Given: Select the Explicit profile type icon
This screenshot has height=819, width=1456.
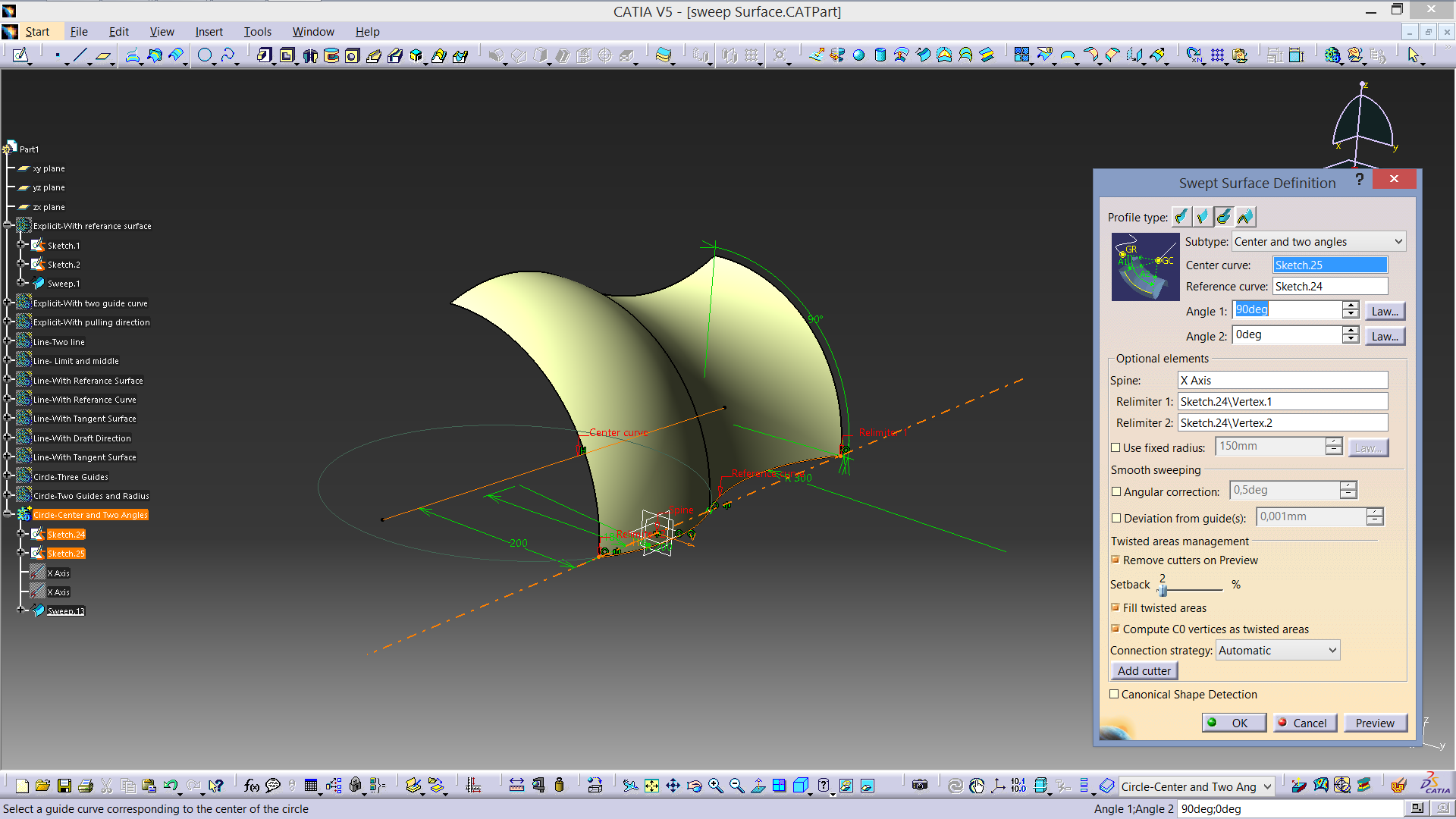Looking at the screenshot, I should pyautogui.click(x=1181, y=217).
